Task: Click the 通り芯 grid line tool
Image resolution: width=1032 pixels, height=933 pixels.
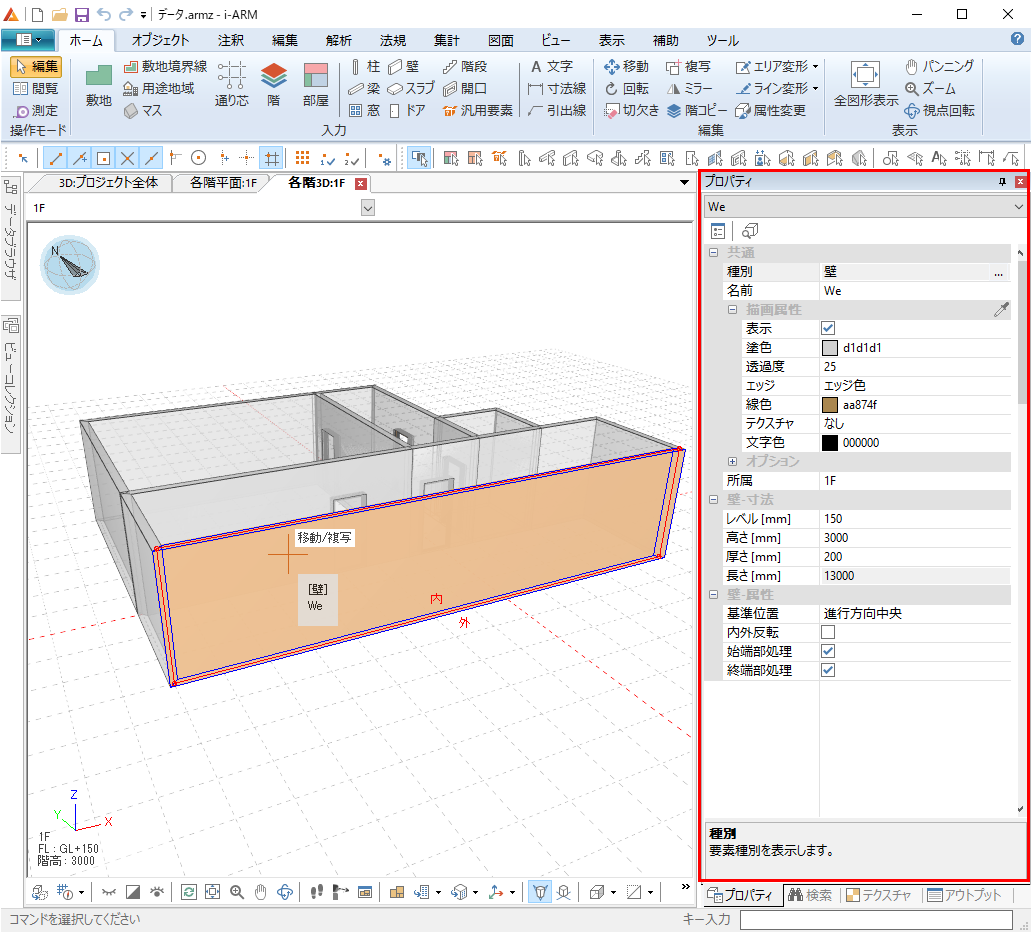Action: [232, 76]
